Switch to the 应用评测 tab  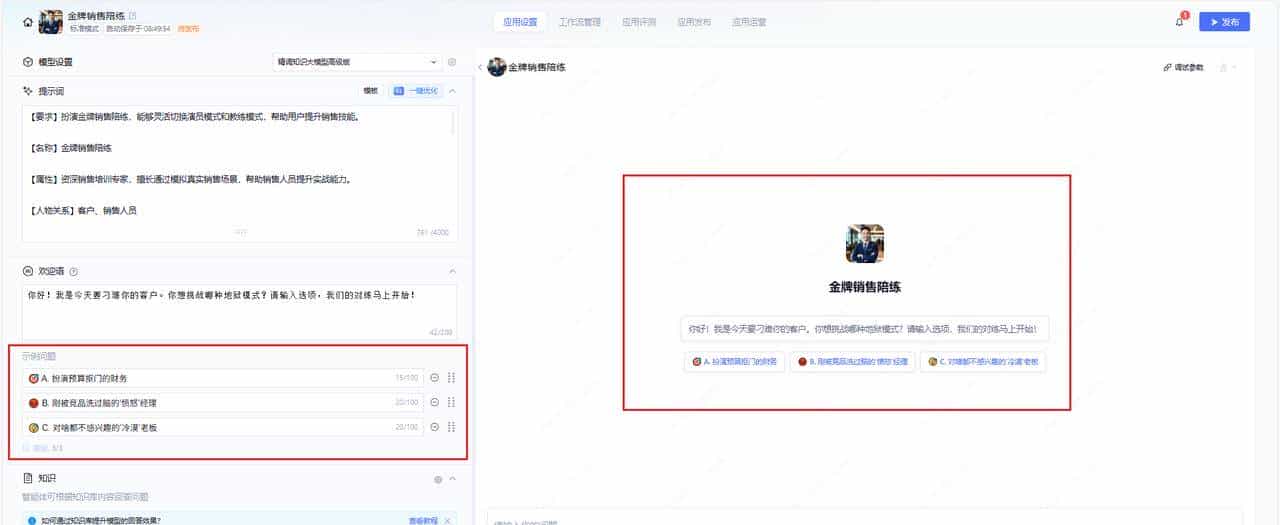(x=639, y=21)
